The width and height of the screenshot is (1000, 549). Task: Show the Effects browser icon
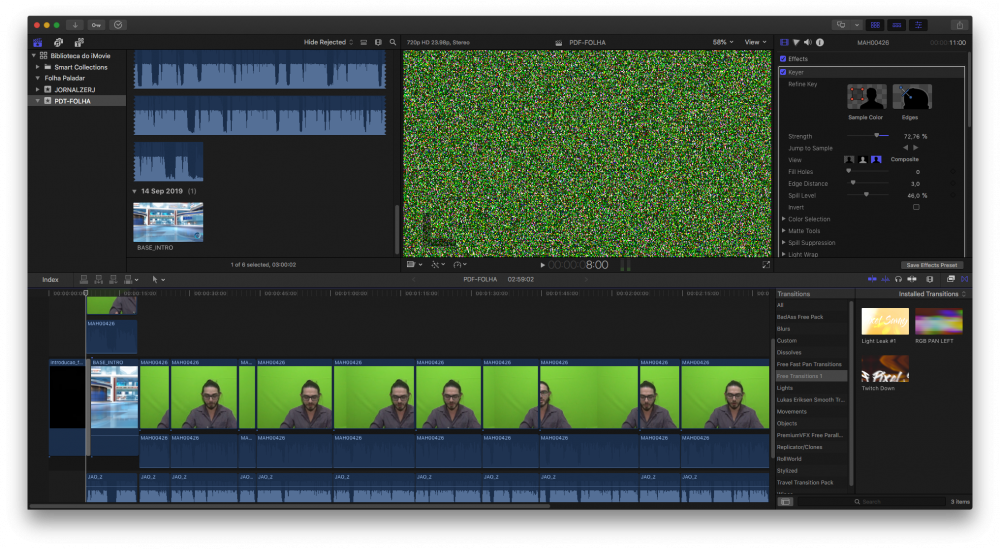click(x=950, y=279)
